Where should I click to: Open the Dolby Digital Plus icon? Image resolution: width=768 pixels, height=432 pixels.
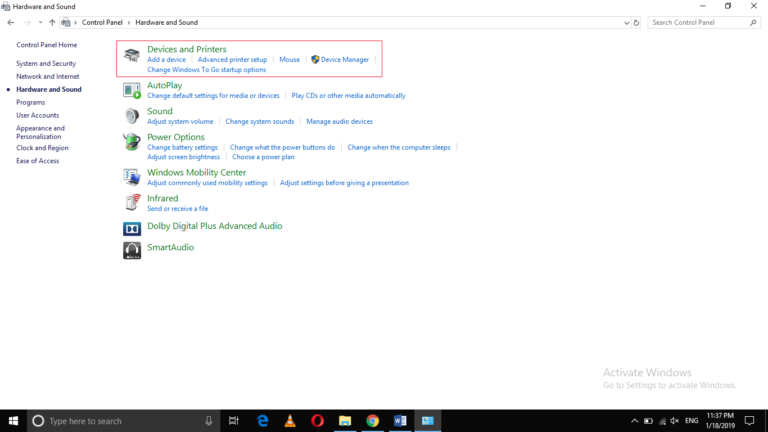click(132, 227)
